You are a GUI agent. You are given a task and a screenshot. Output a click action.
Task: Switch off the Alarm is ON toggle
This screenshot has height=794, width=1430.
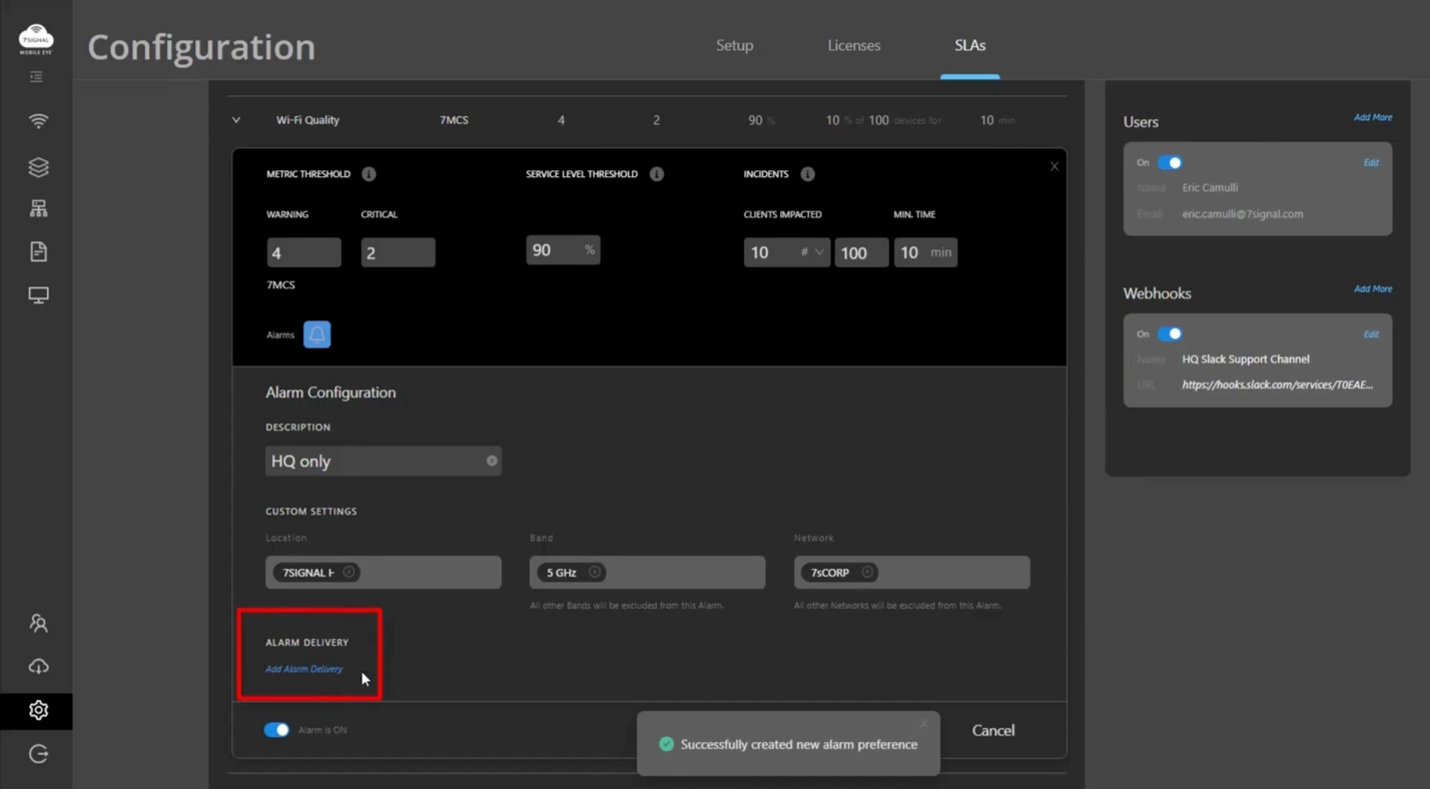click(276, 730)
